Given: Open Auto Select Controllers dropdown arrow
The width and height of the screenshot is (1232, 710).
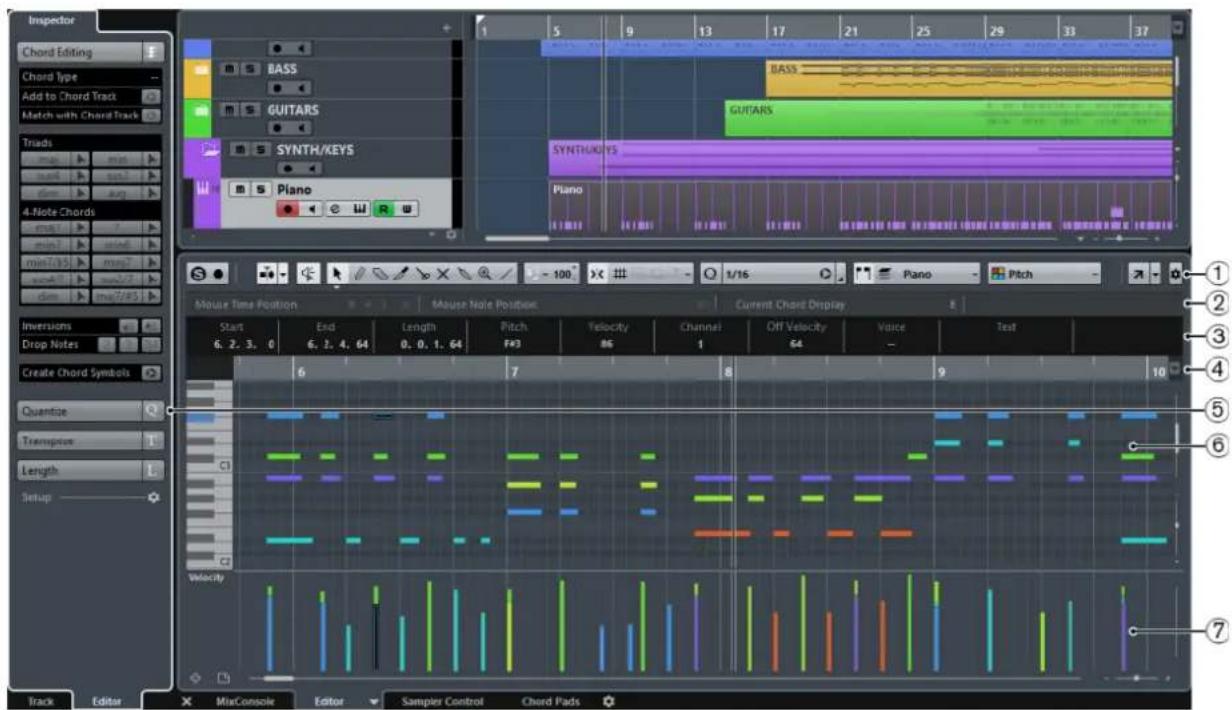Looking at the screenshot, I should point(285,273).
